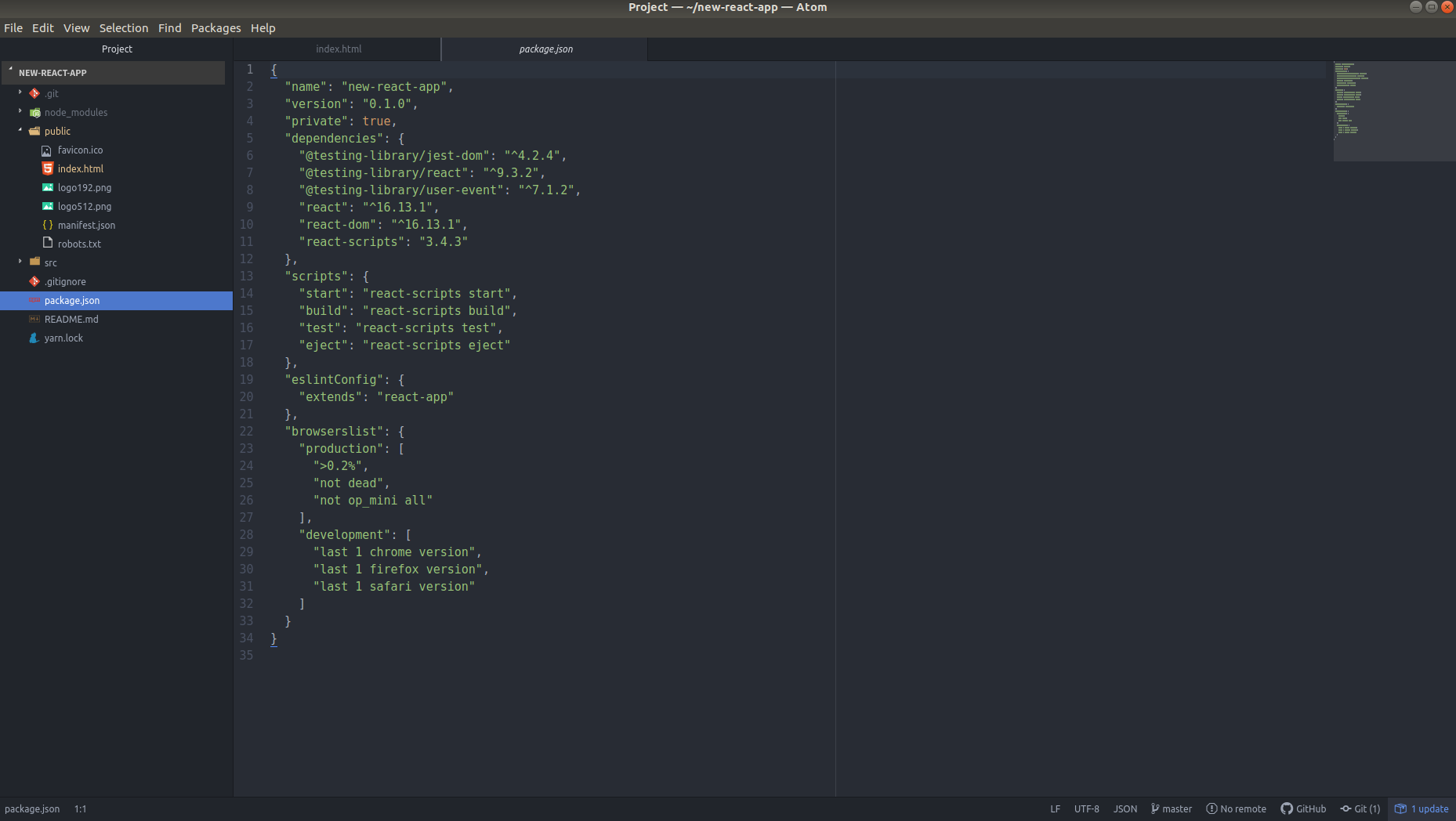
Task: Click the 1 update notification text
Action: click(x=1430, y=808)
